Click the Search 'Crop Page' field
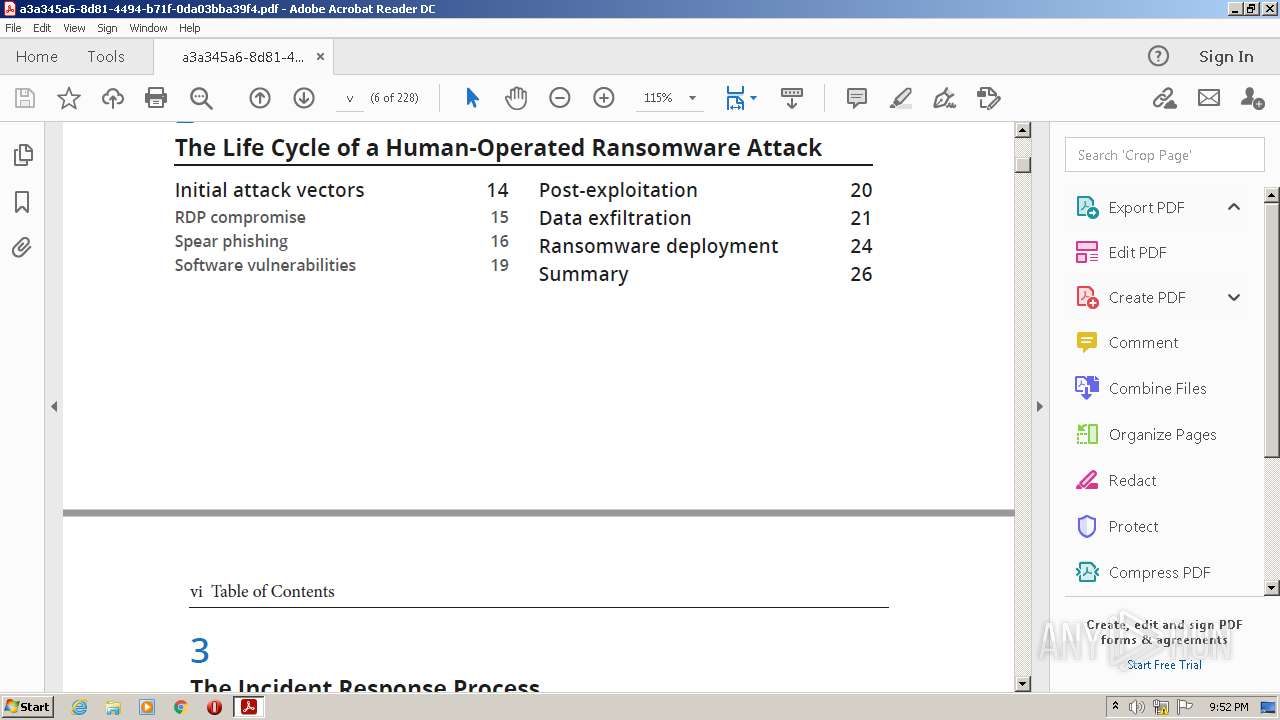 point(1165,155)
